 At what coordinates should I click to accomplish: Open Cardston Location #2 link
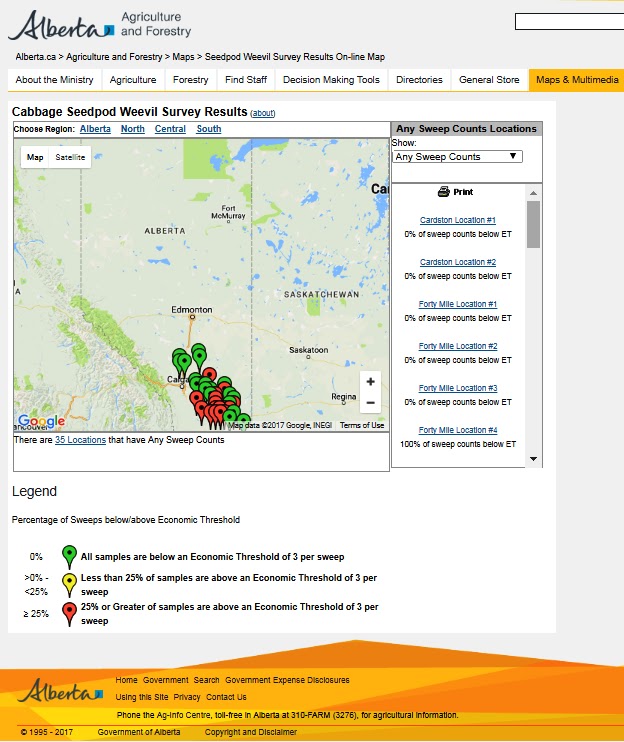[457, 262]
